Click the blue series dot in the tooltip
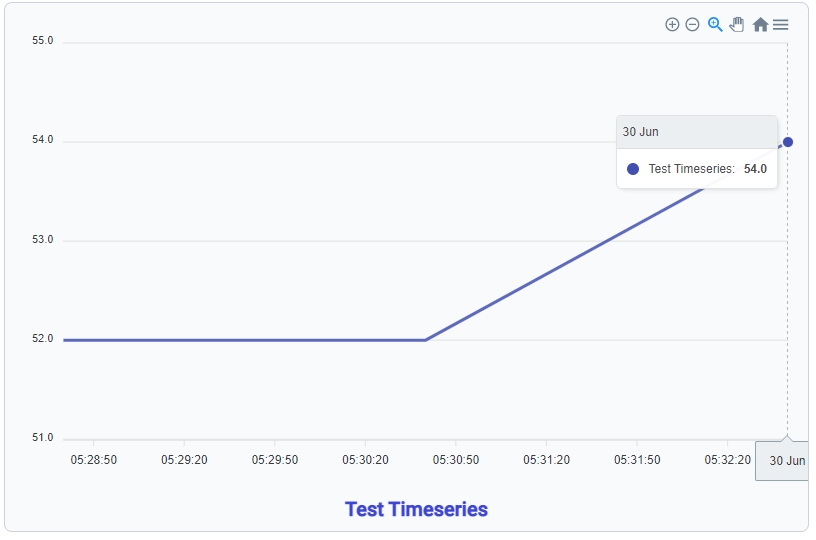The width and height of the screenshot is (816, 540). [x=633, y=169]
